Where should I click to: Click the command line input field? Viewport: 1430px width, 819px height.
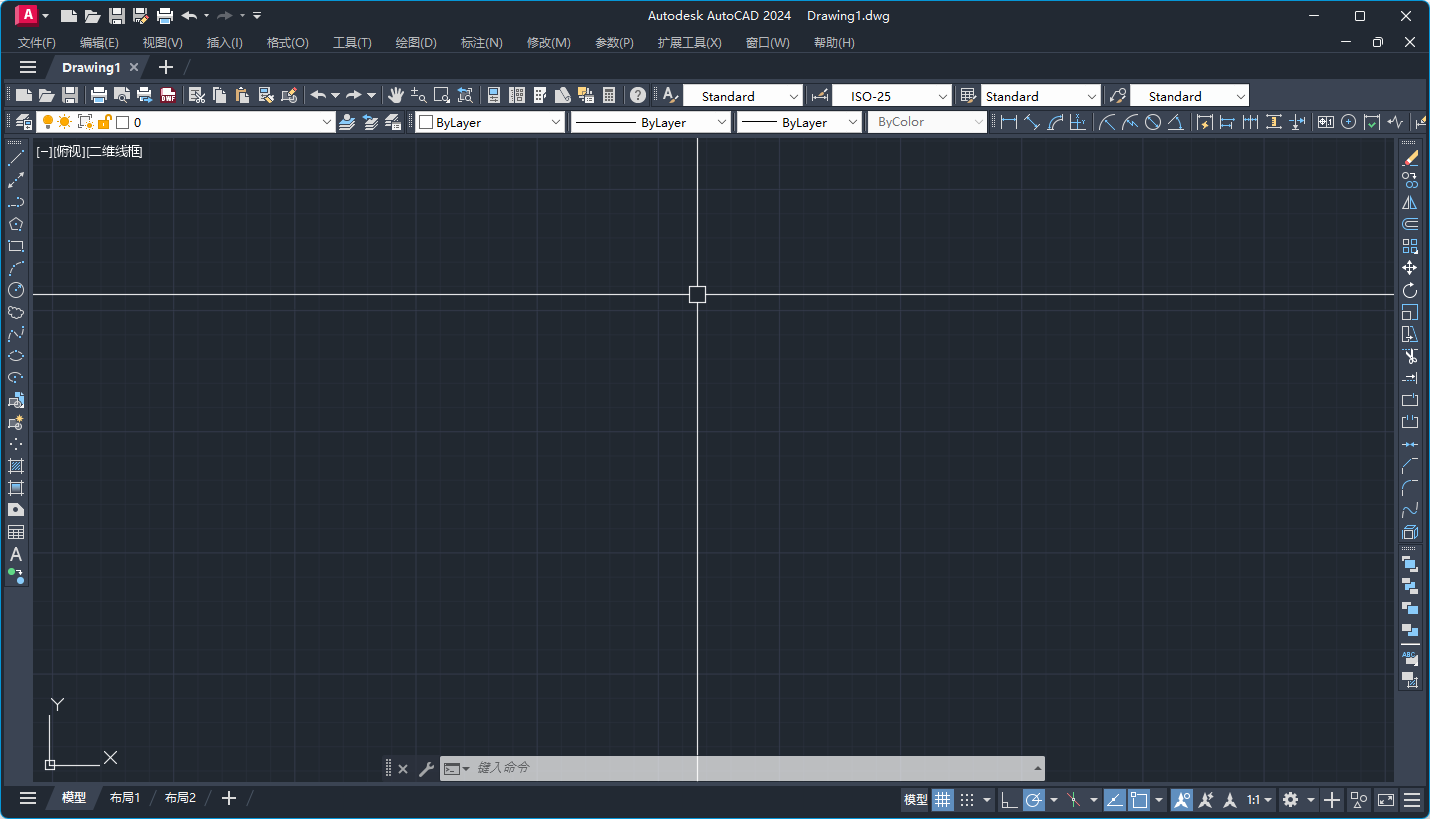coord(750,768)
